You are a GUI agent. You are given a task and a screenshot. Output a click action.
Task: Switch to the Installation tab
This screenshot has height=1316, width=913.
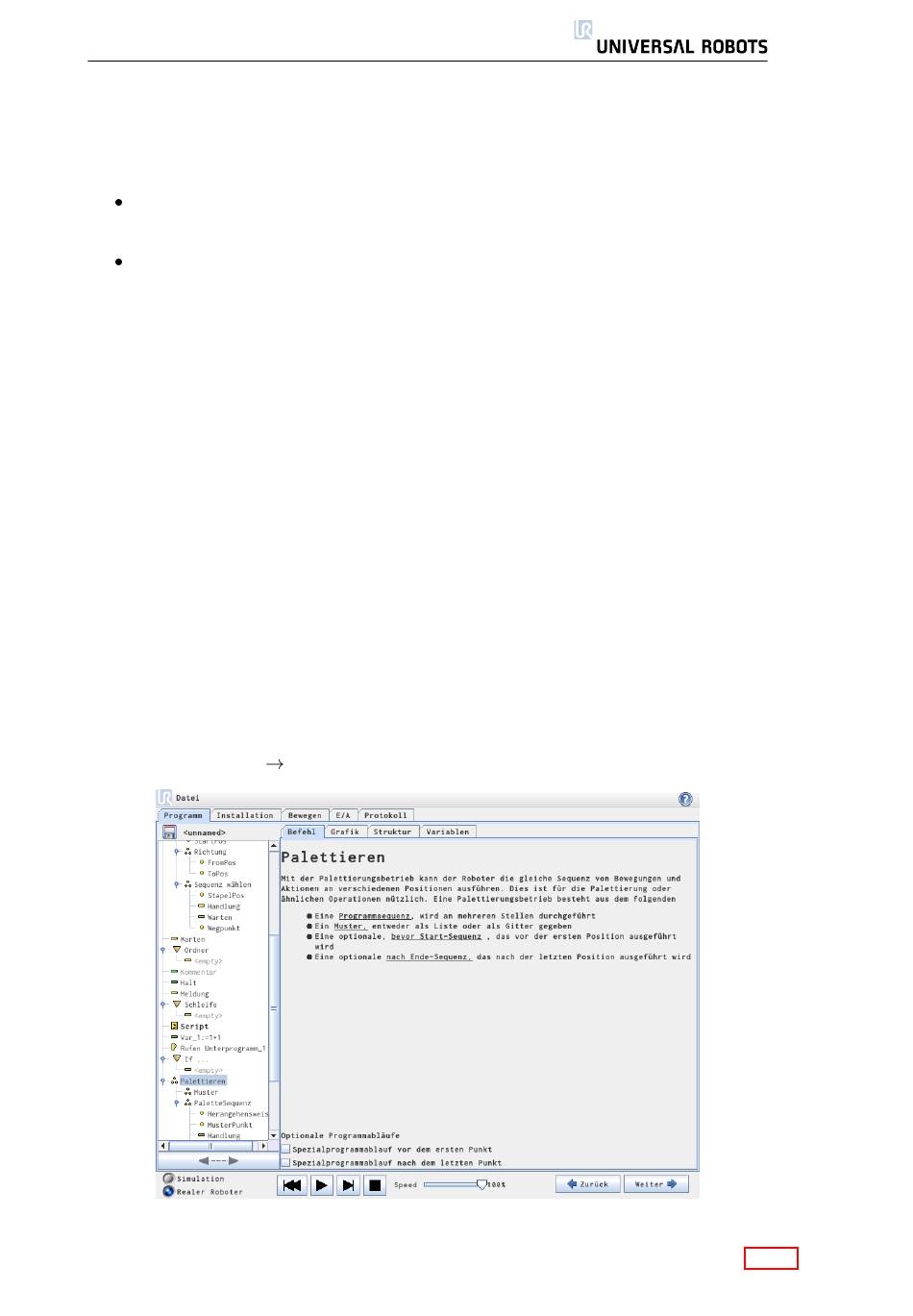(x=245, y=815)
